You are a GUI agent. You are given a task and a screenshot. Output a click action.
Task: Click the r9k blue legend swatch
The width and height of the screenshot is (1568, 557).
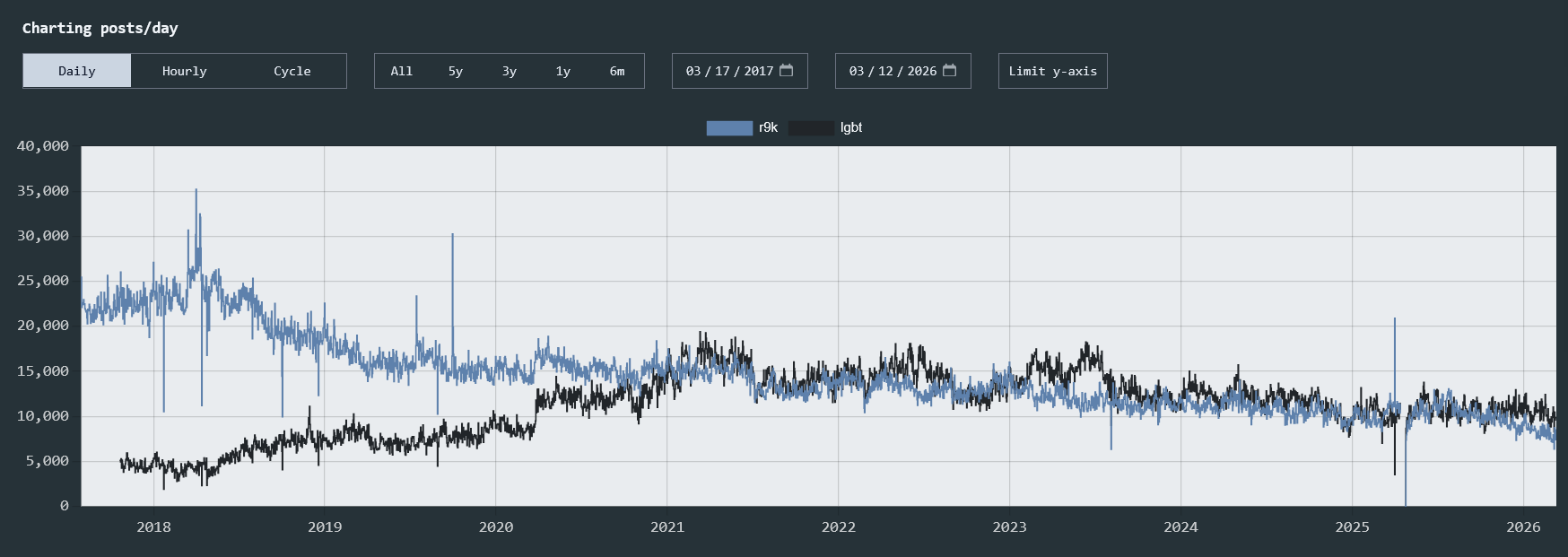(729, 128)
